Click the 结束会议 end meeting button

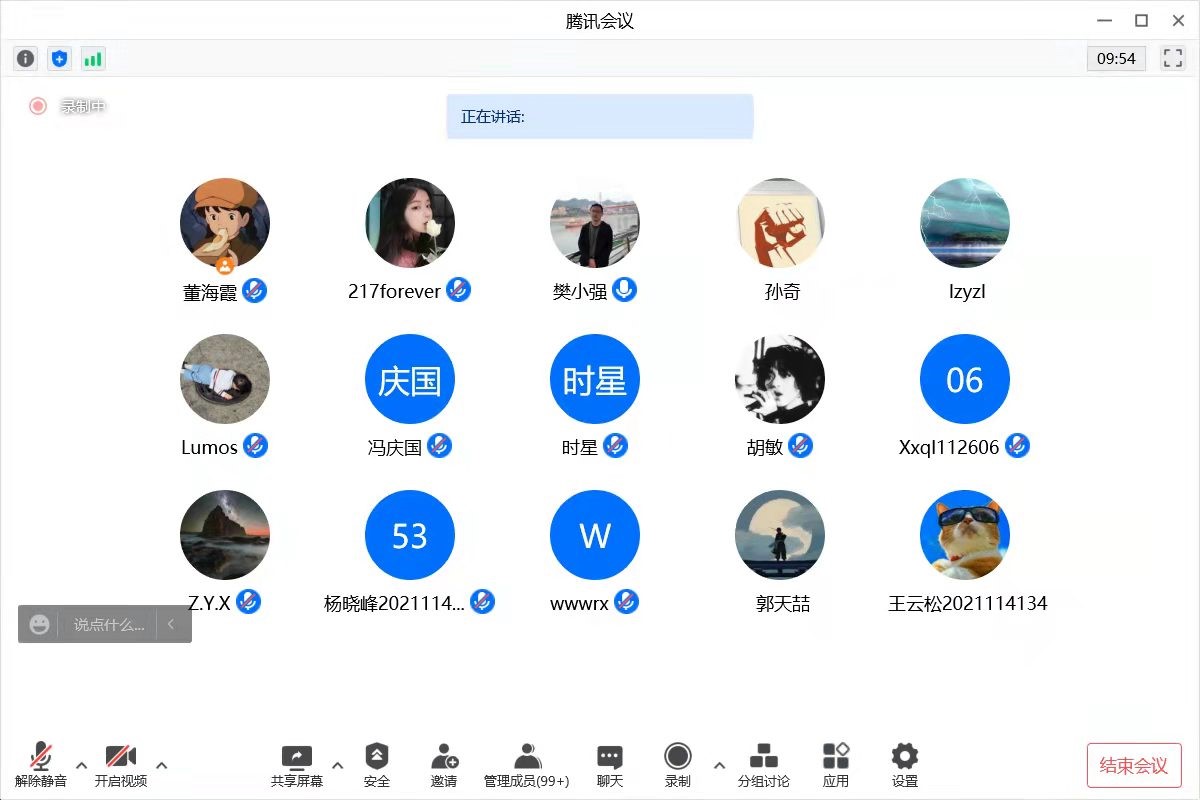click(x=1134, y=766)
